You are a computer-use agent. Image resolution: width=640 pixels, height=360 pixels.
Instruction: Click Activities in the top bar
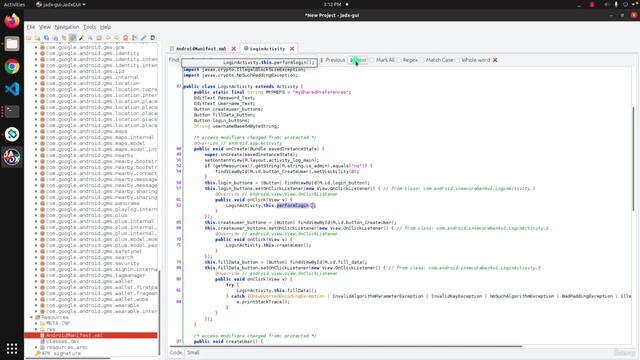tap(14, 4)
